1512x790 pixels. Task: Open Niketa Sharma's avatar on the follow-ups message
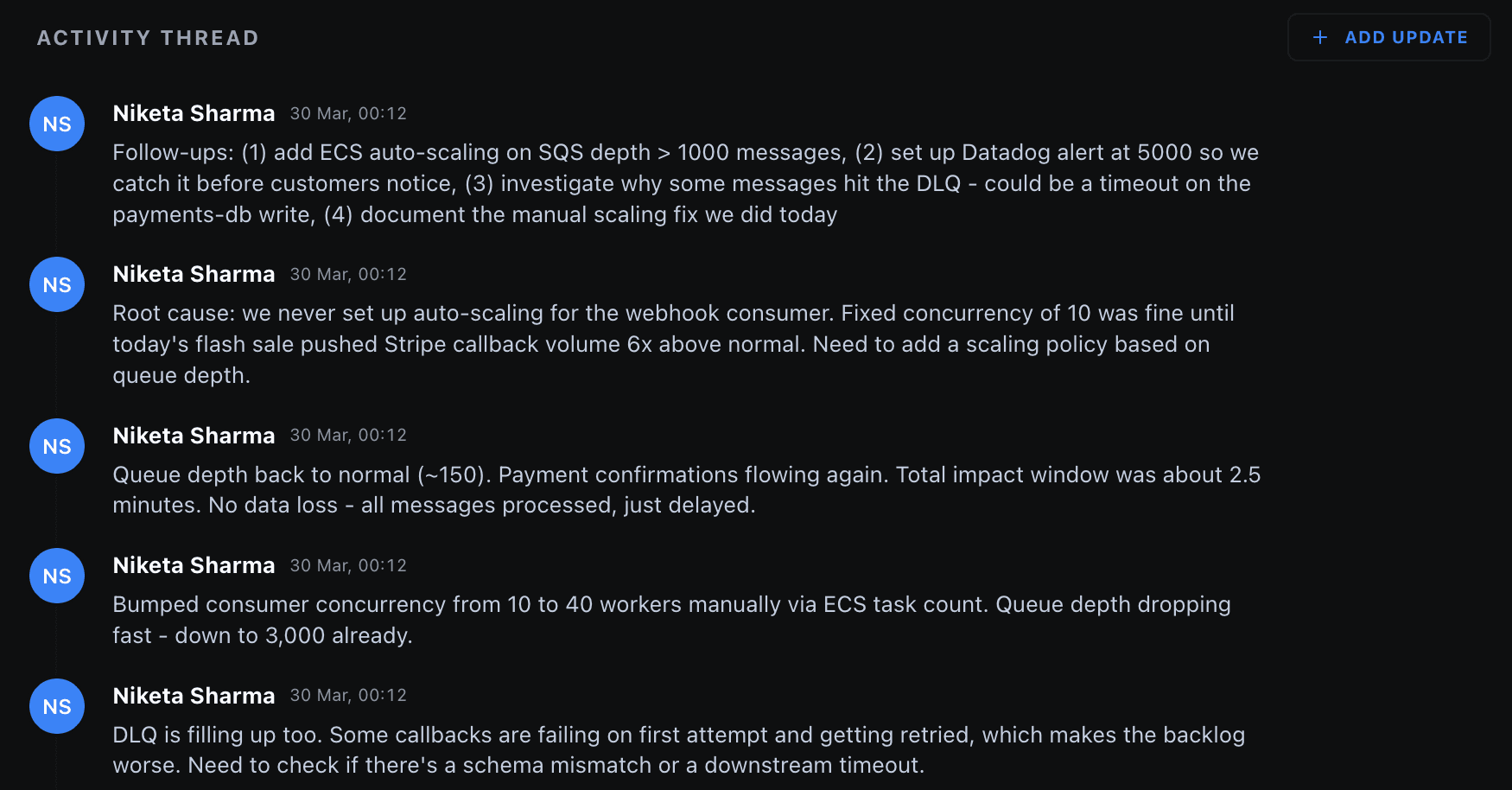click(x=56, y=124)
